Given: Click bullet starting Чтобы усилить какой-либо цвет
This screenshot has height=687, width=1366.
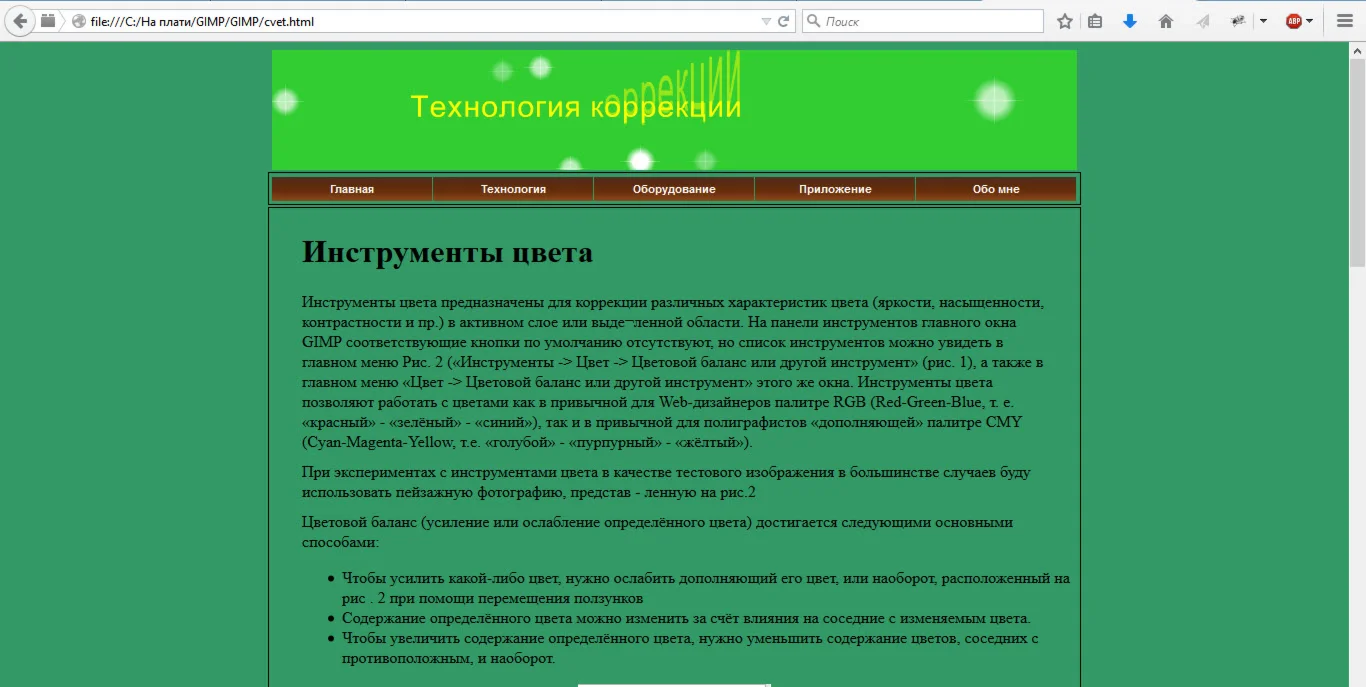Looking at the screenshot, I should click(706, 588).
